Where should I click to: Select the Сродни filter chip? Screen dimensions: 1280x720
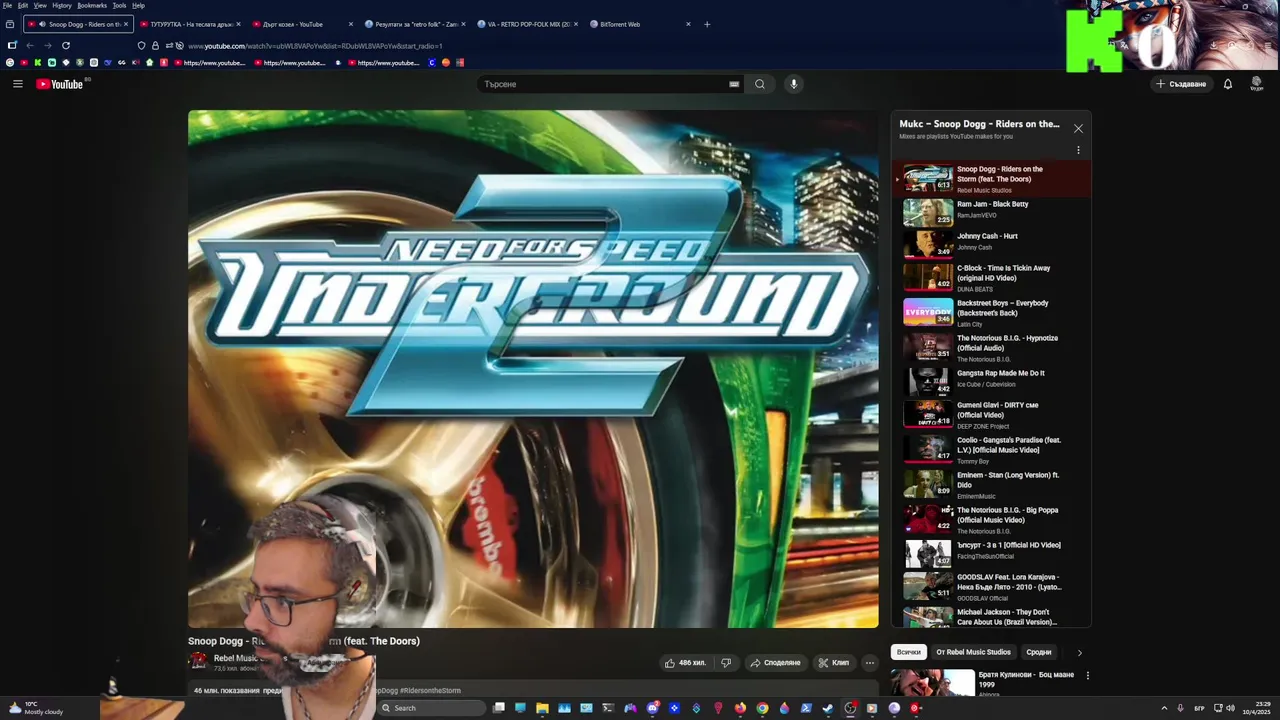1039,652
